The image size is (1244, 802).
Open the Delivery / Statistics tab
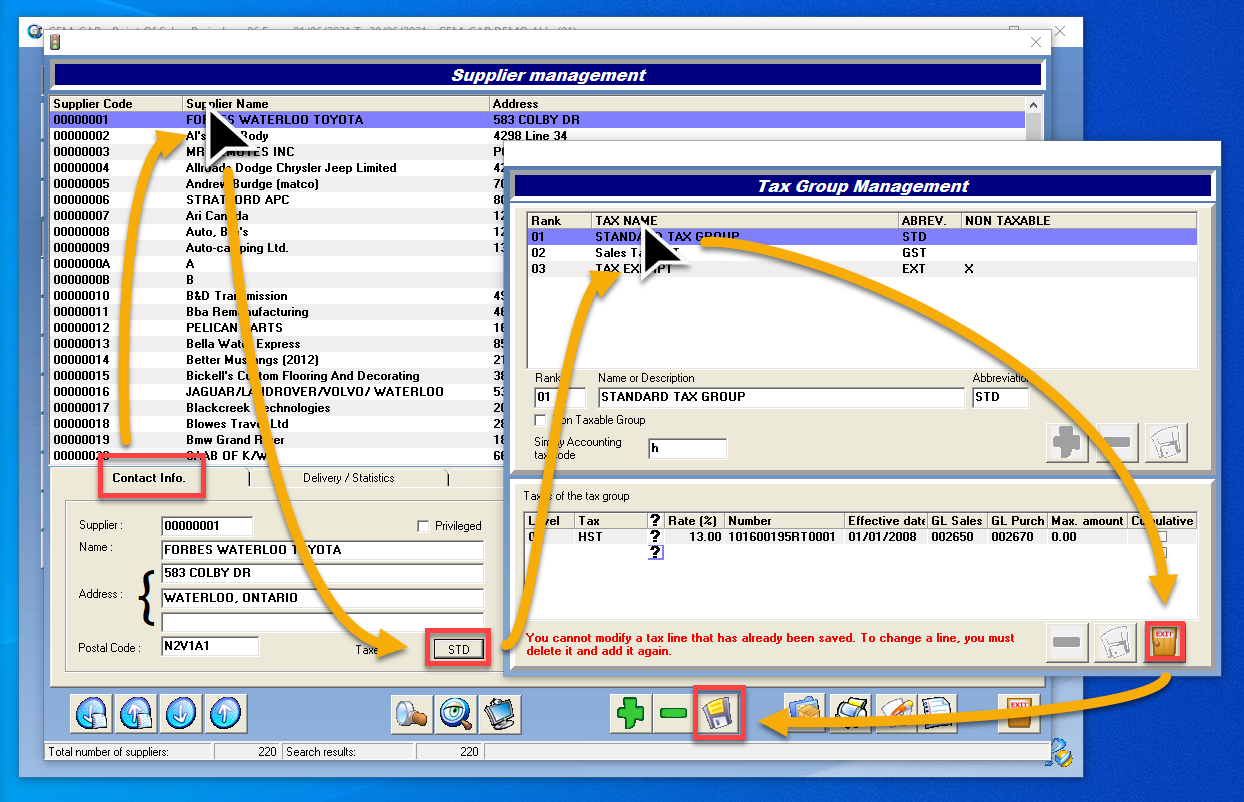[x=348, y=478]
